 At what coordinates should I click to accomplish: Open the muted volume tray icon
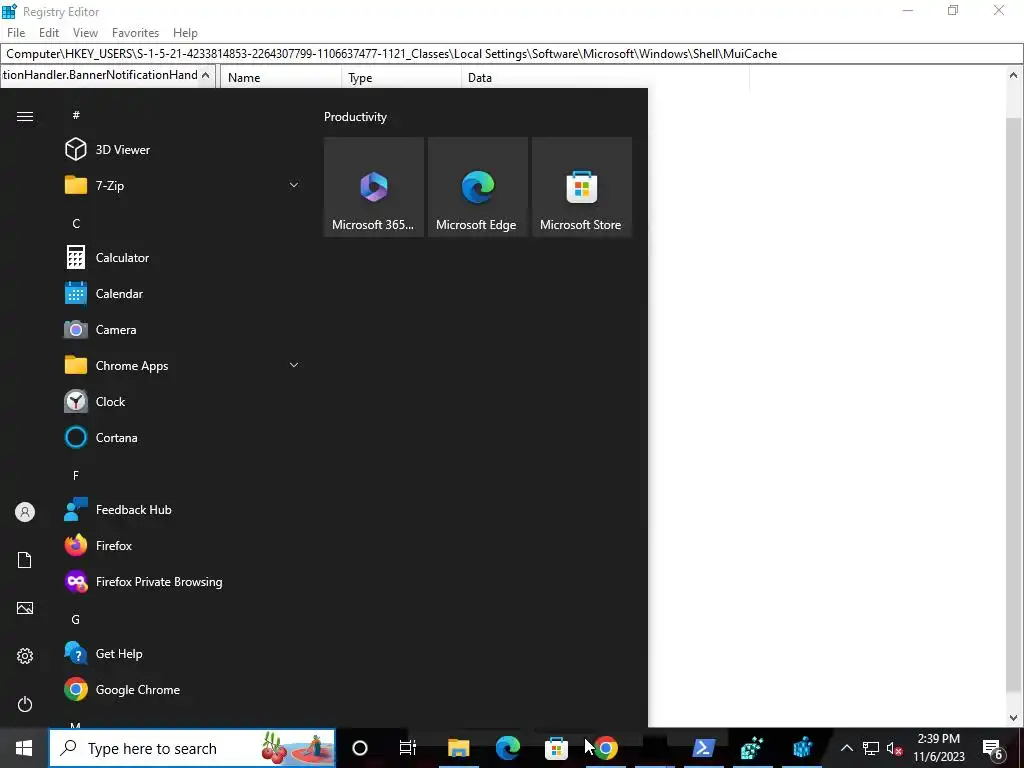(895, 748)
